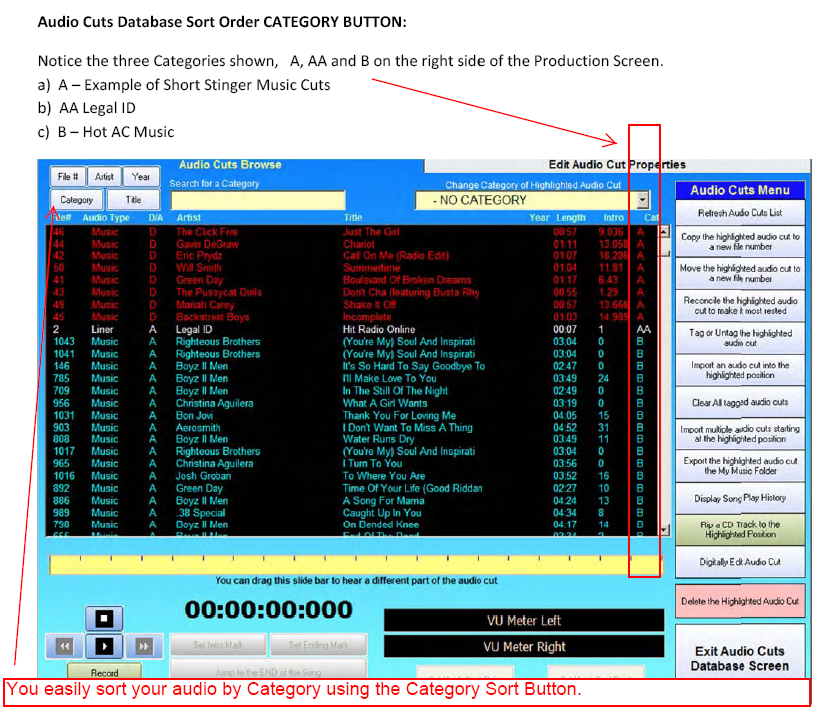Sort audio cuts by Category button
The image size is (820, 715).
click(76, 200)
